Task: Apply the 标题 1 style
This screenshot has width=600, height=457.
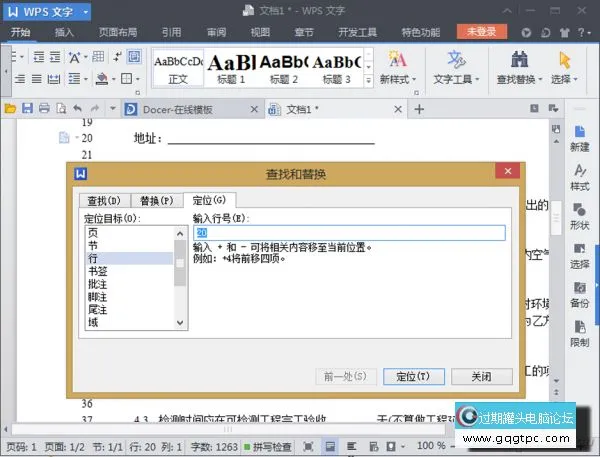Action: tap(231, 68)
